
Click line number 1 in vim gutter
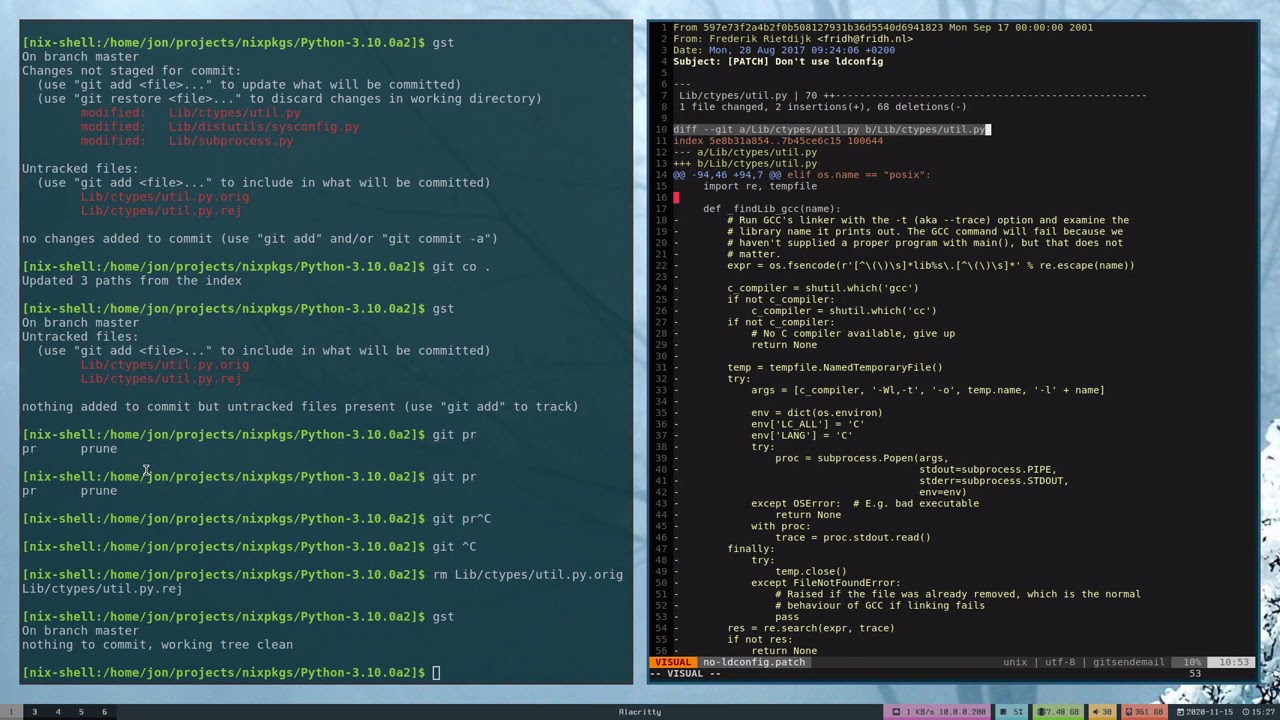664,28
